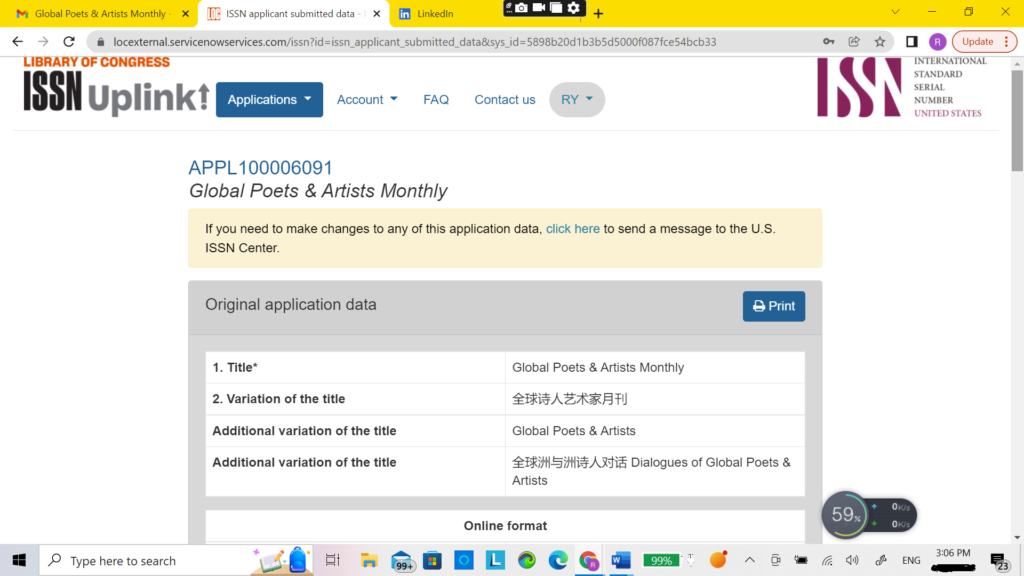
Task: Go to Contact us
Action: pyautogui.click(x=505, y=100)
